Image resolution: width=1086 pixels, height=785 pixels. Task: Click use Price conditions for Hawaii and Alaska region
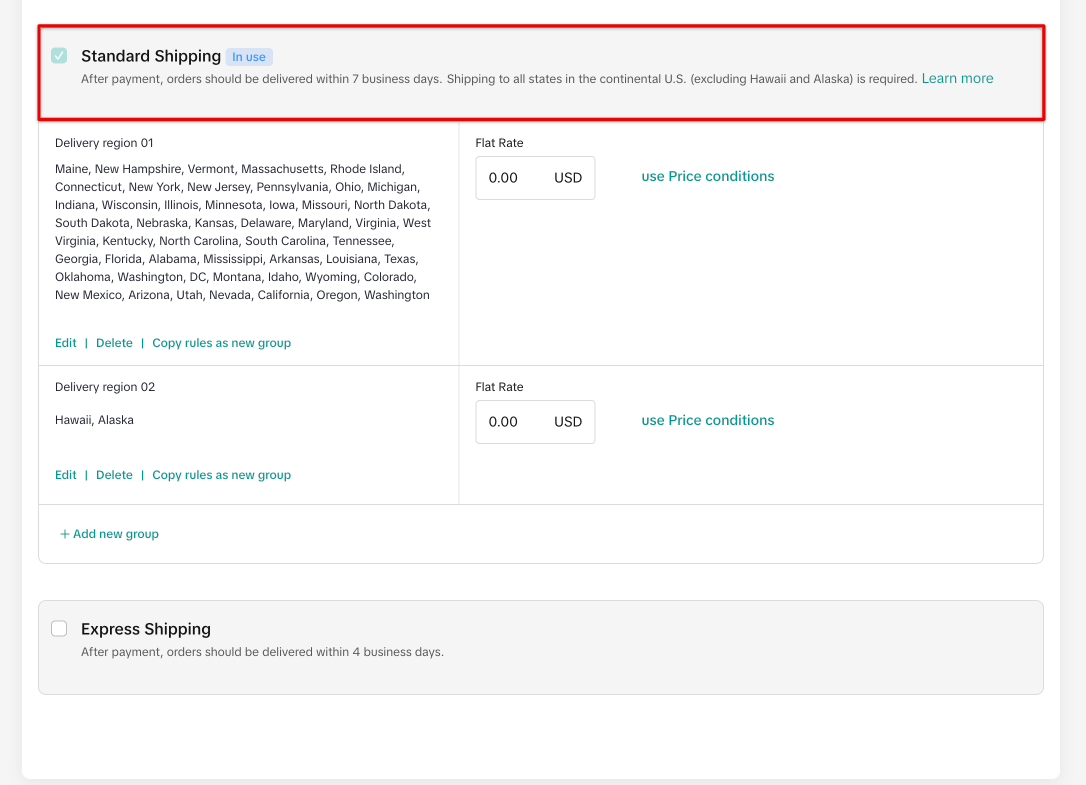707,419
